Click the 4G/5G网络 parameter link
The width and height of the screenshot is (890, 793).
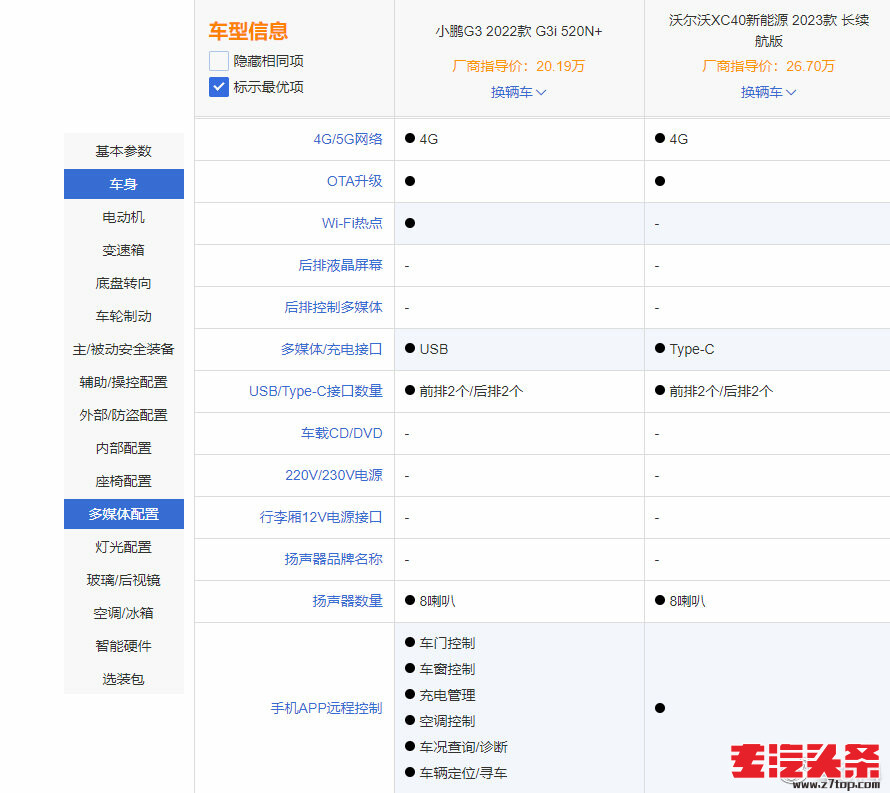[348, 139]
